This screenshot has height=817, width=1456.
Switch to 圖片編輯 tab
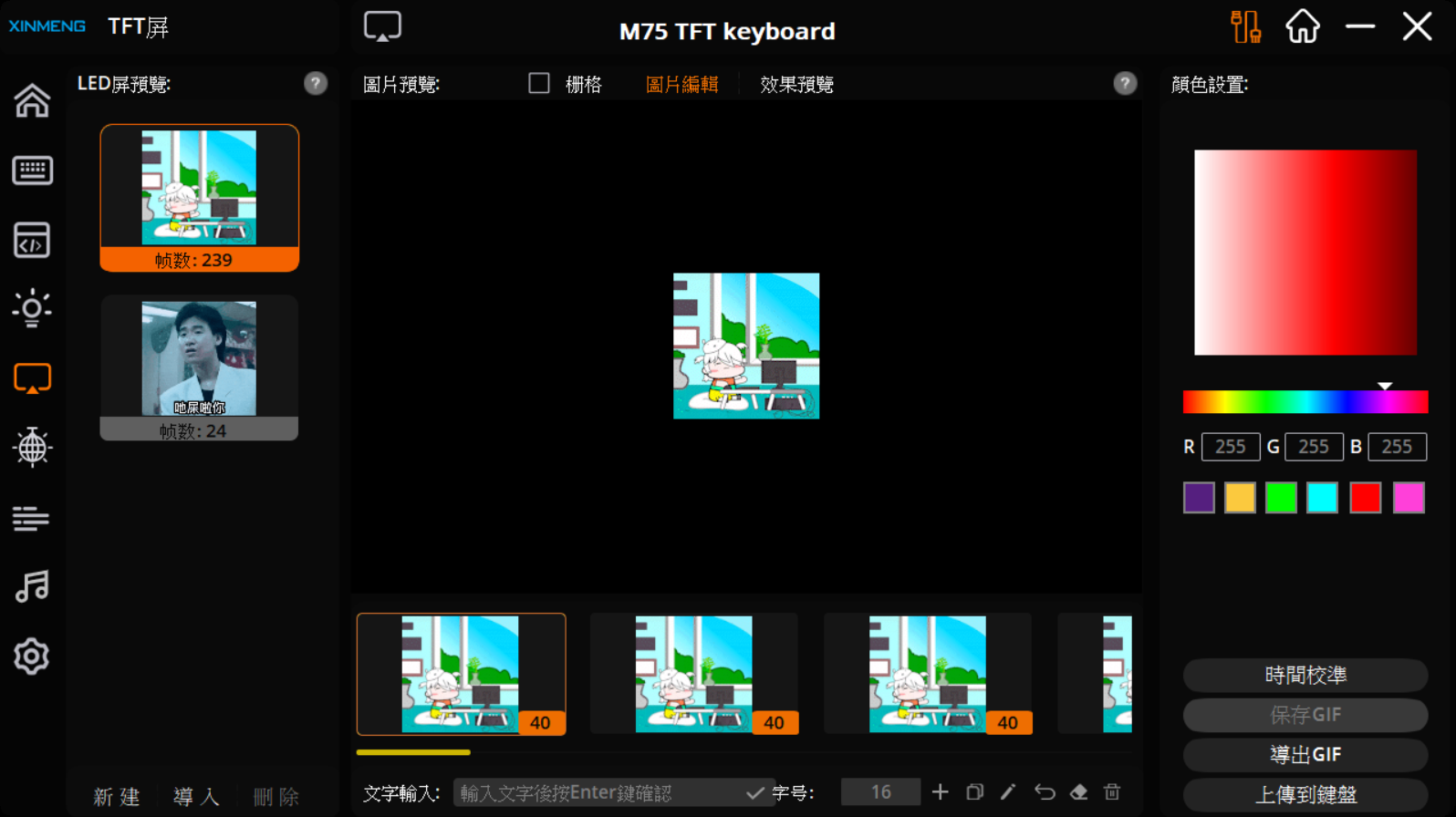[681, 85]
